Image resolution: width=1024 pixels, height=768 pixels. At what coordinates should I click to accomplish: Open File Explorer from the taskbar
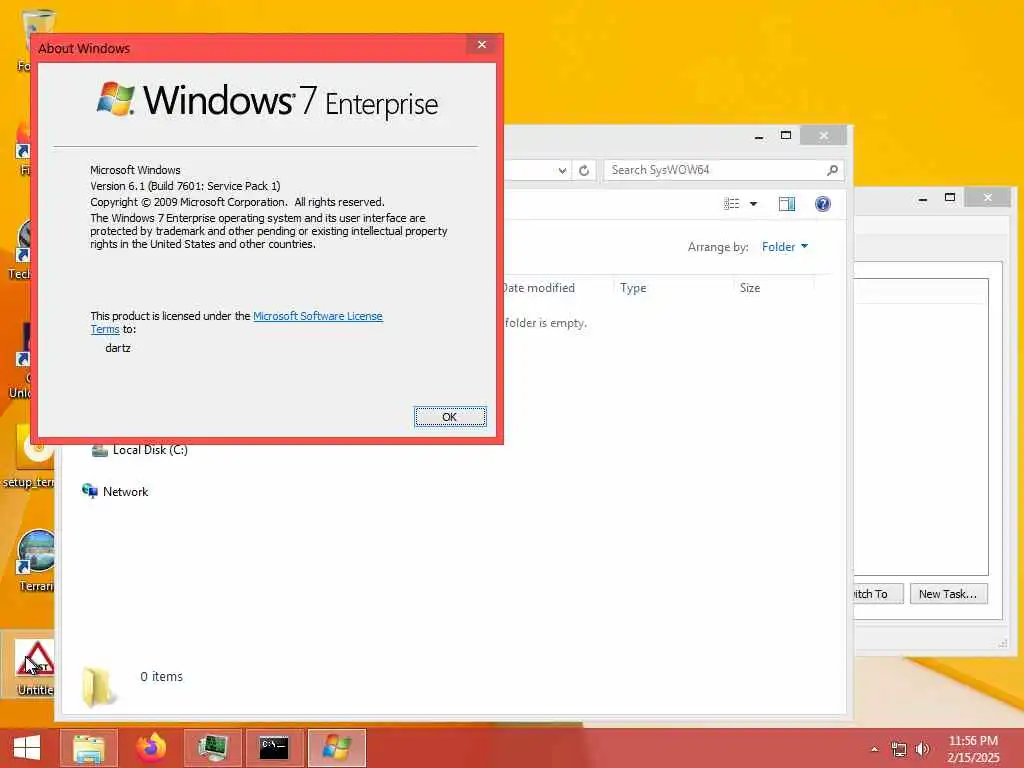[89, 747]
